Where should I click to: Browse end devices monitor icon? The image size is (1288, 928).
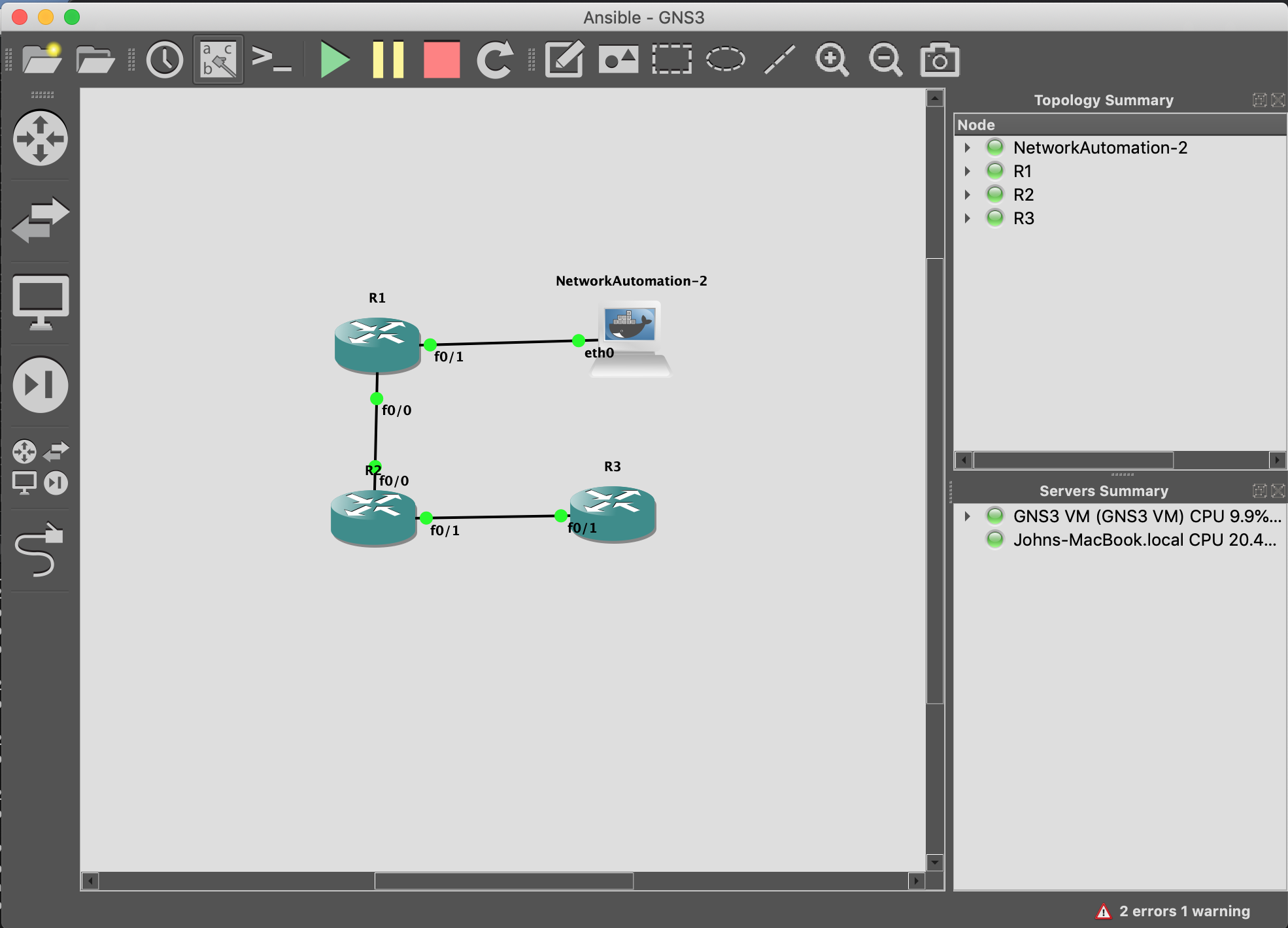point(41,303)
